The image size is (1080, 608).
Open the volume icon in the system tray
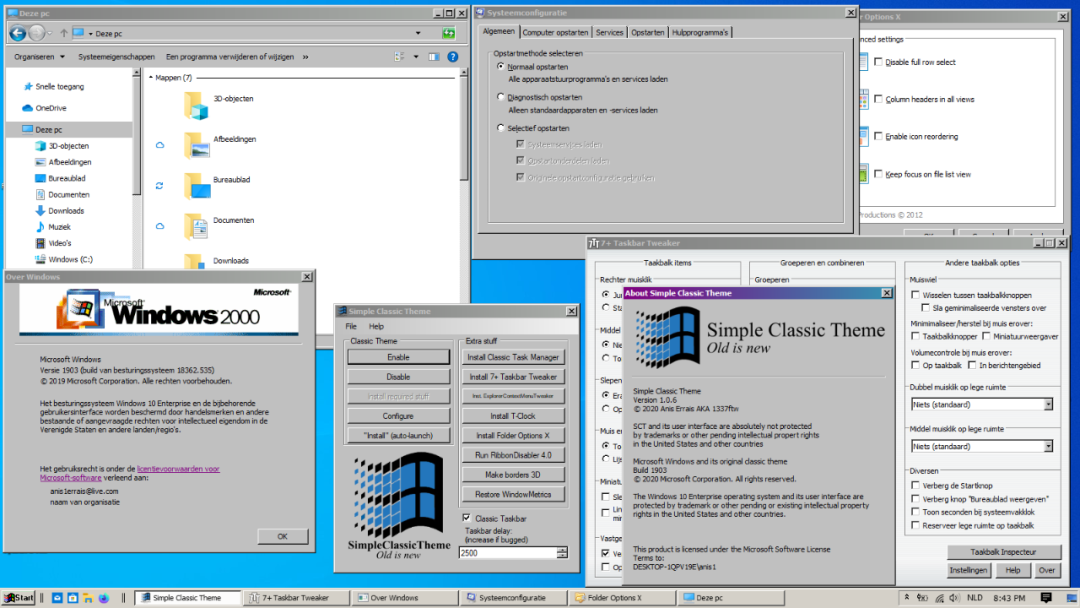click(953, 598)
